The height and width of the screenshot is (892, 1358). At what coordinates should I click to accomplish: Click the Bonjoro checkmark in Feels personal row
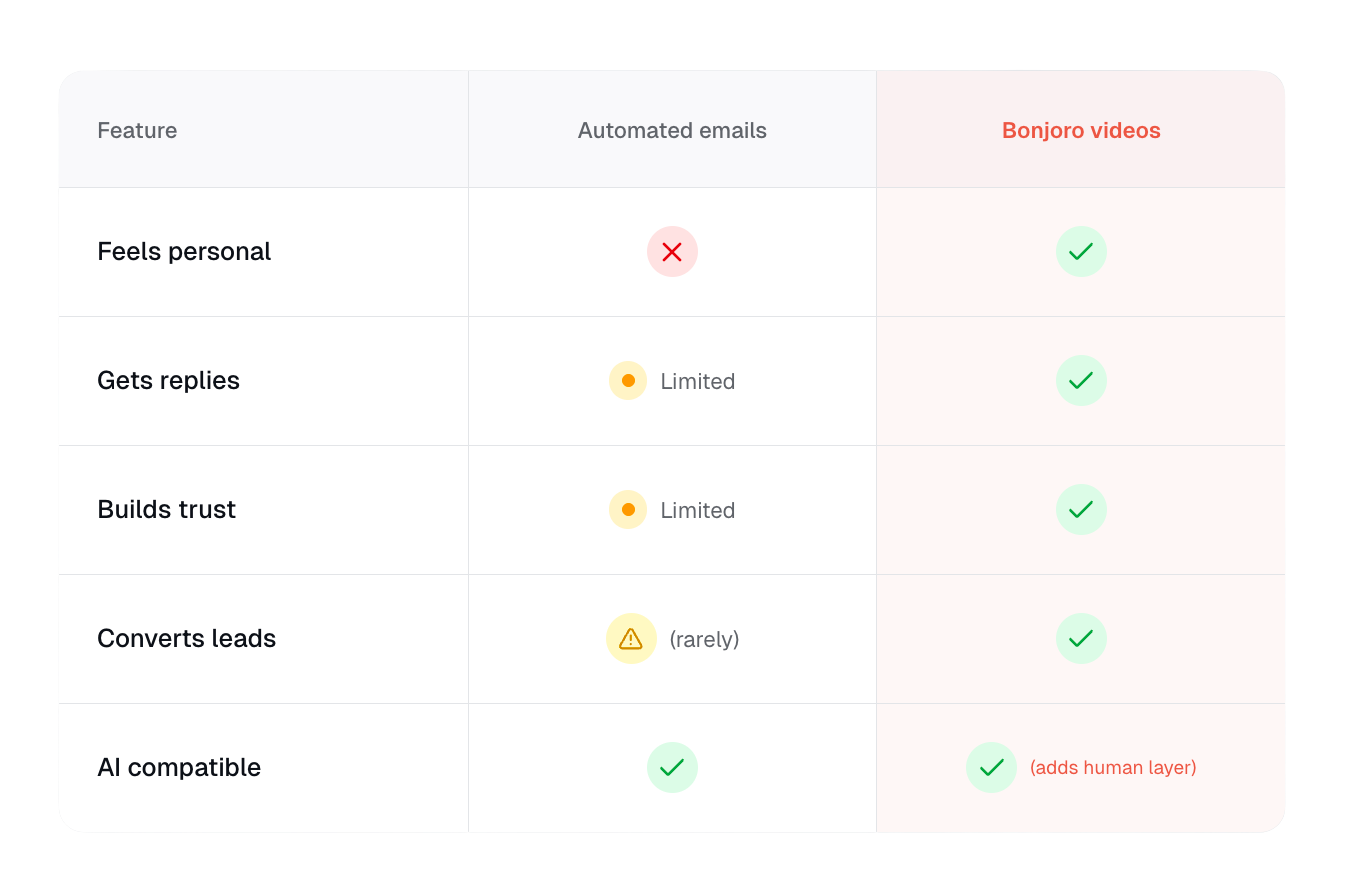(1081, 252)
